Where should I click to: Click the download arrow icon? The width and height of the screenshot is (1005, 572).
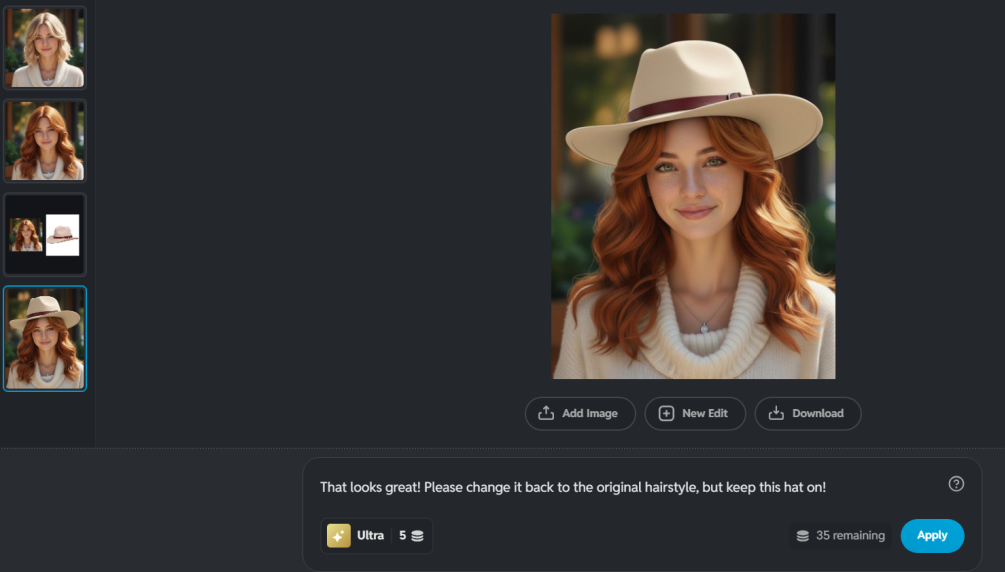point(776,413)
